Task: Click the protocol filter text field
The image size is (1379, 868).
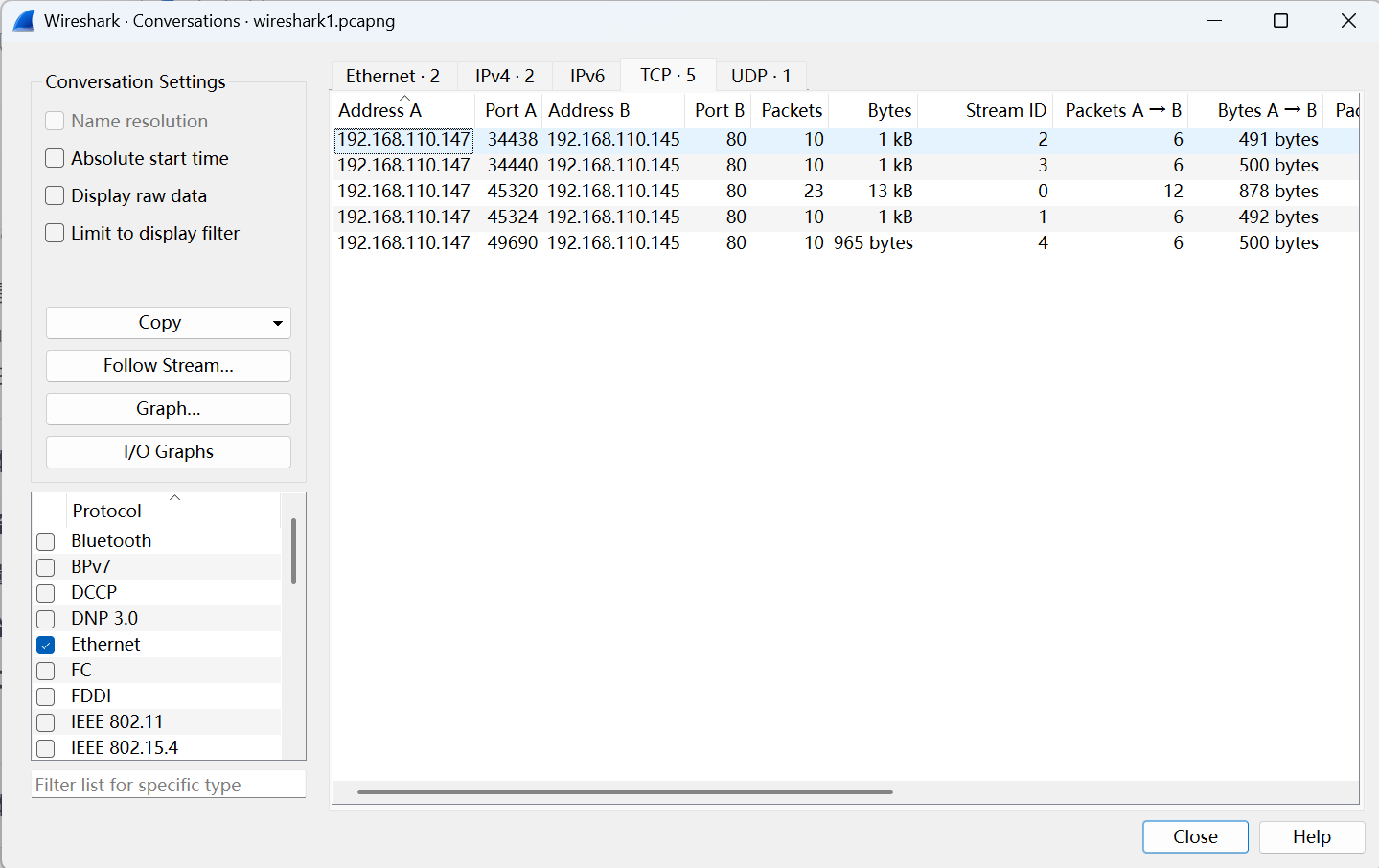Action: pos(168,785)
